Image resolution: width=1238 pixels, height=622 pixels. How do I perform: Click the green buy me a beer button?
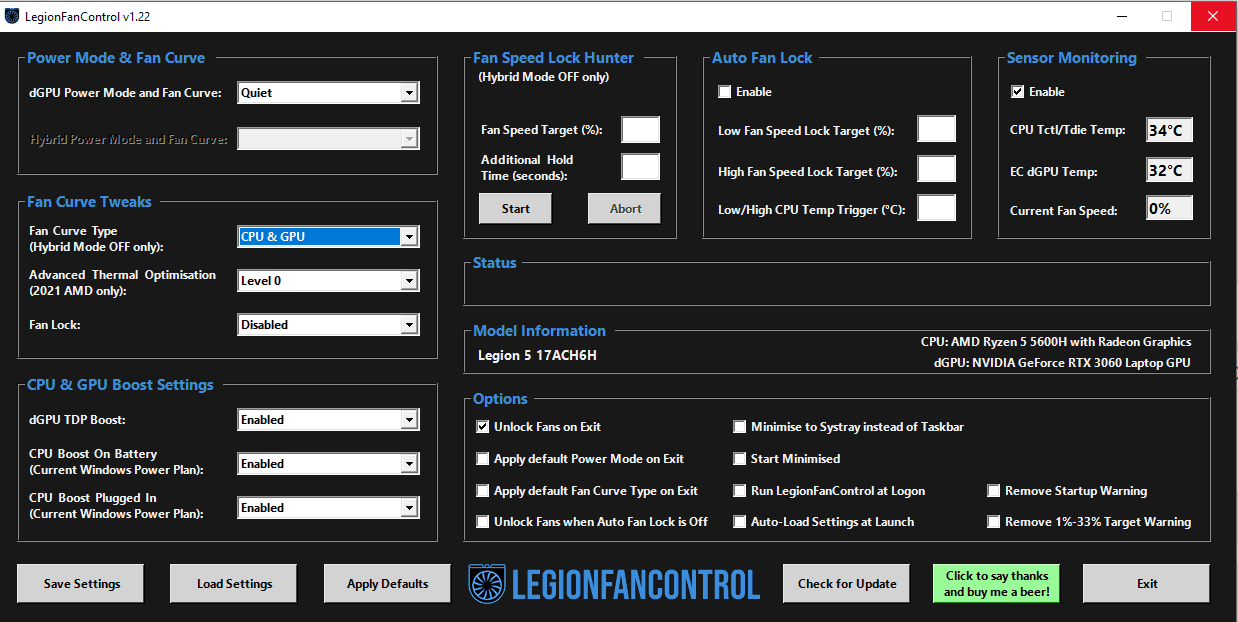click(x=997, y=584)
